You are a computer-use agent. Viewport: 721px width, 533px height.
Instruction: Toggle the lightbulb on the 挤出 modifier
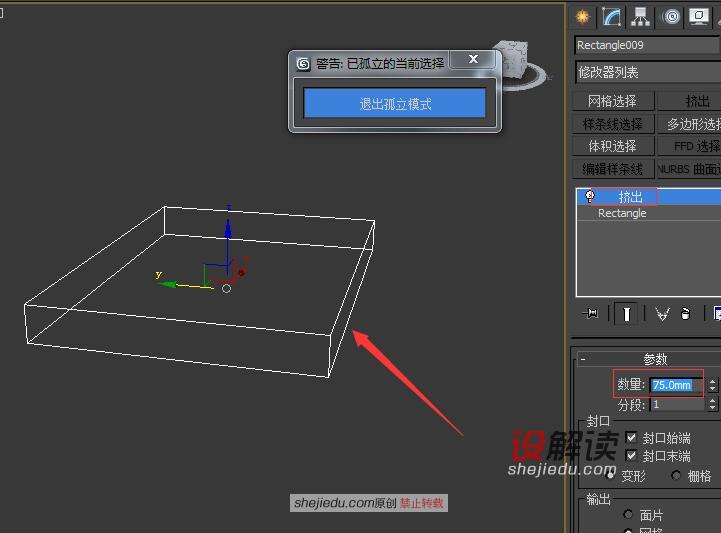pyautogui.click(x=590, y=197)
